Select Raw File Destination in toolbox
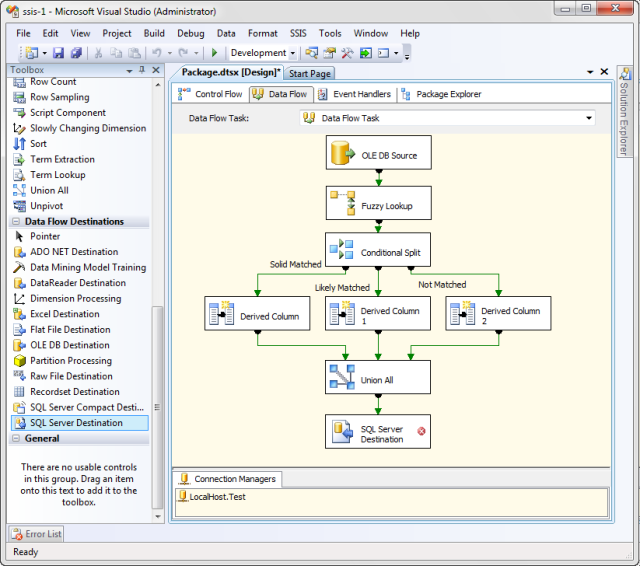This screenshot has height=566, width=640. (63, 376)
